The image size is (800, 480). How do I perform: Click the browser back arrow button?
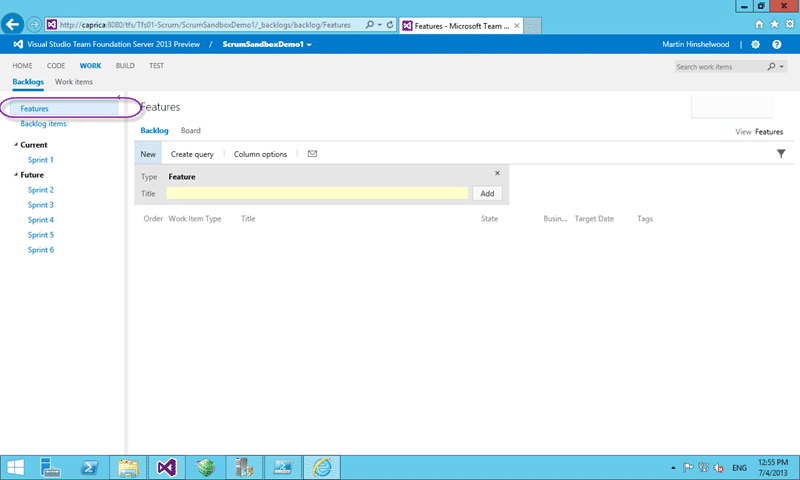coord(12,24)
